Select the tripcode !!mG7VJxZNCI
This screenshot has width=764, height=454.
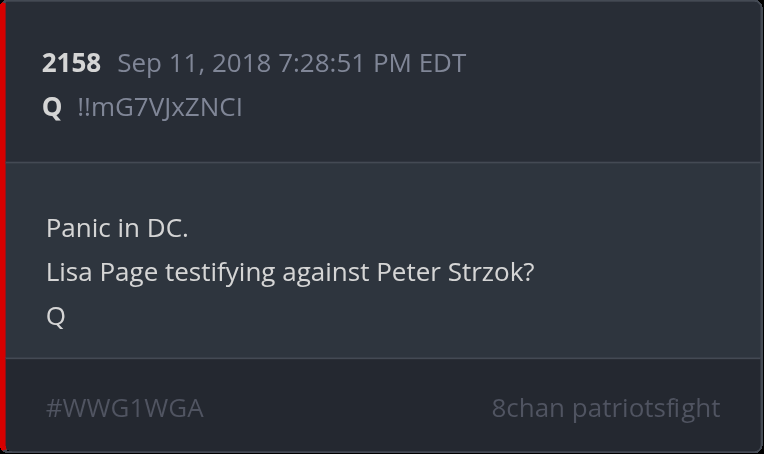coord(159,107)
